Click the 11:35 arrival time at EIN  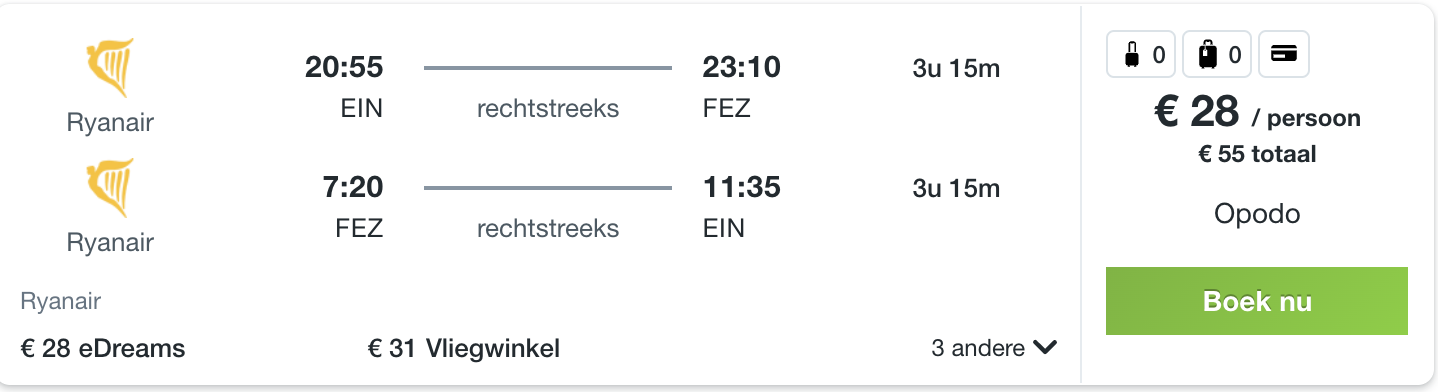741,187
